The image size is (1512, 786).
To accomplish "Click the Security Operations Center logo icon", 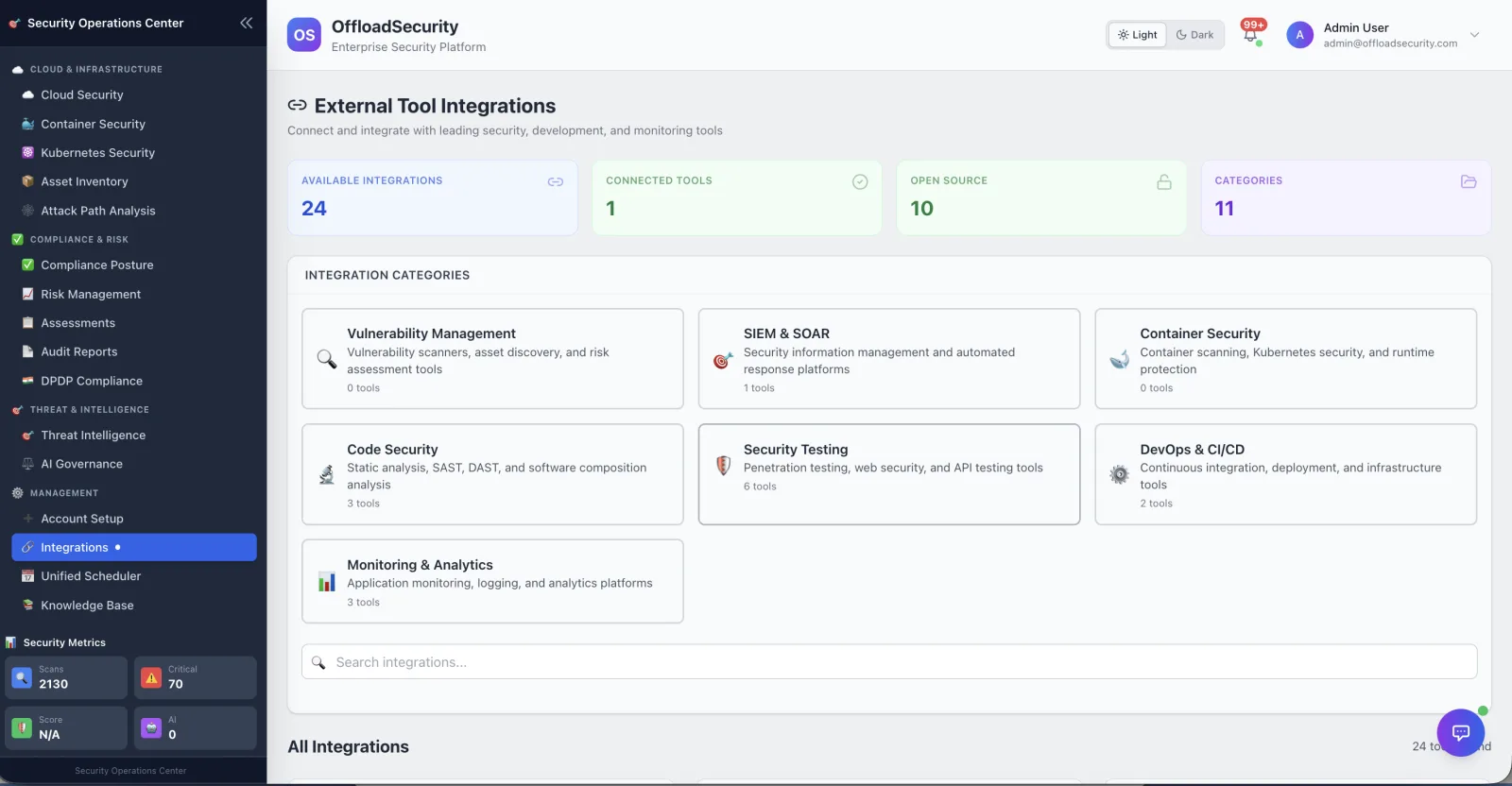I will (x=14, y=24).
